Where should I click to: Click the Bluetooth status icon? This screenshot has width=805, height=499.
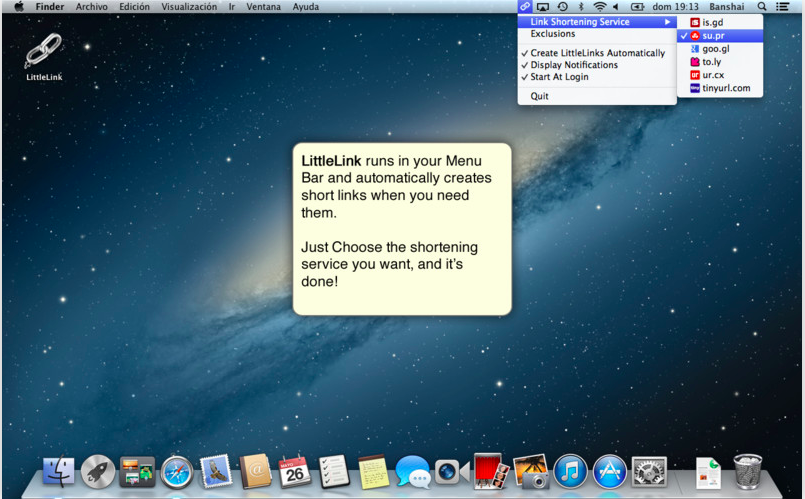(x=581, y=7)
